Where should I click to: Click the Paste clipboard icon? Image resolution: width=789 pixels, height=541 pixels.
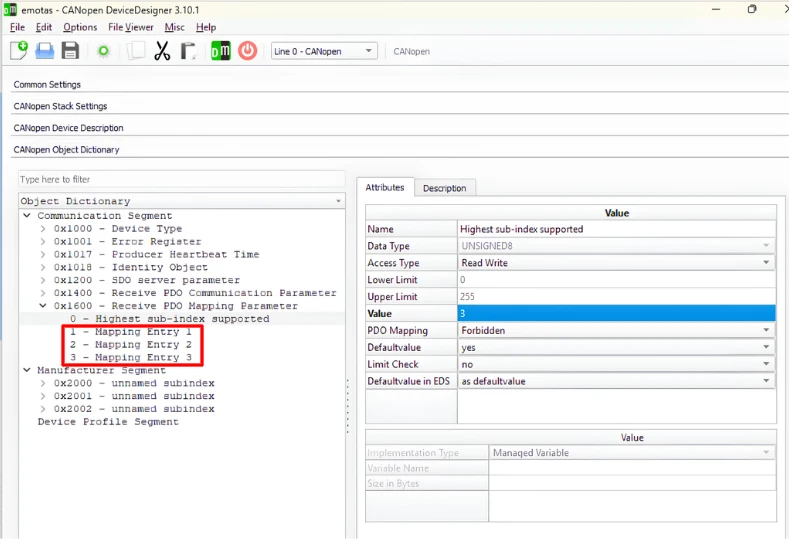pos(188,51)
